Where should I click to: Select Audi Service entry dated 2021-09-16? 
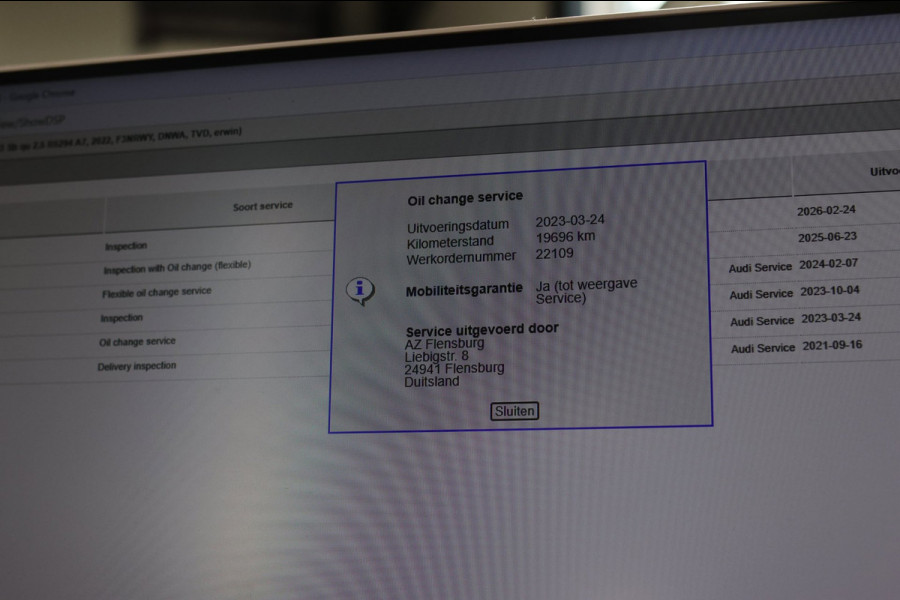[x=797, y=346]
